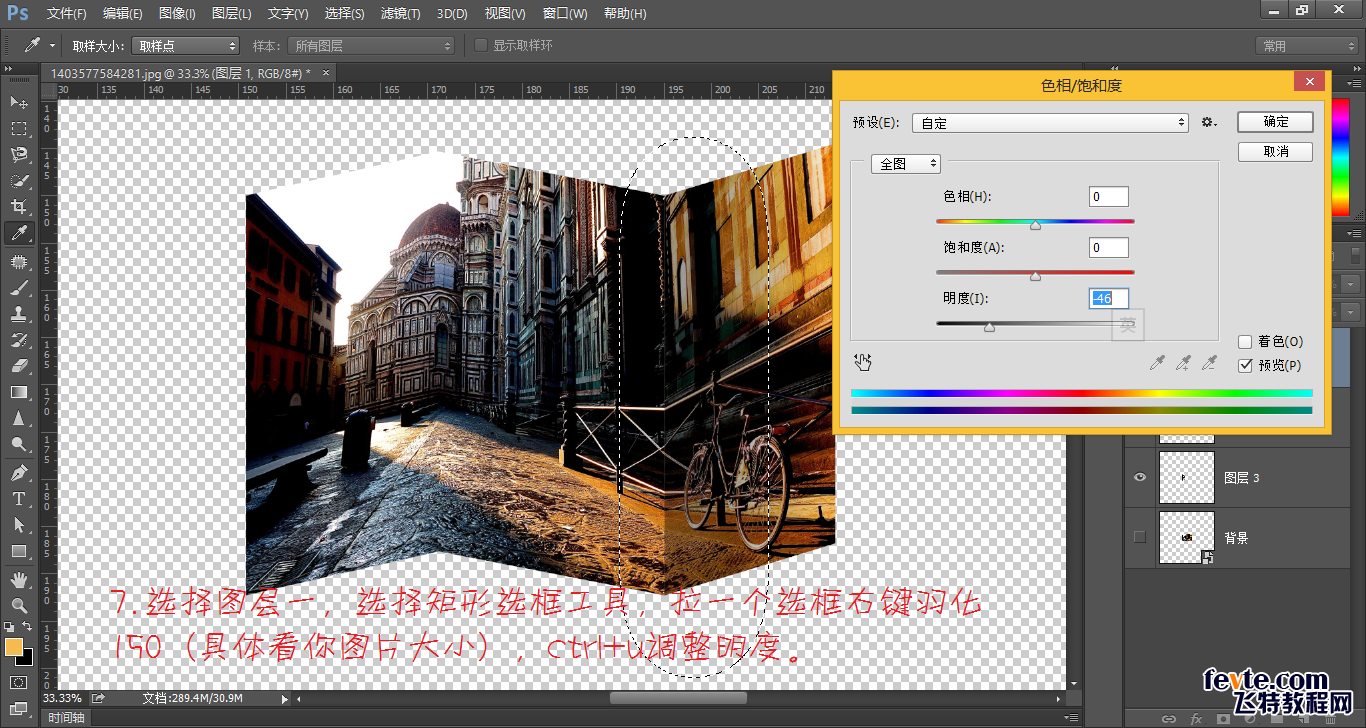Viewport: 1366px width, 728px height.
Task: Toggle the 显示取样环 checkbox
Action: tap(481, 45)
